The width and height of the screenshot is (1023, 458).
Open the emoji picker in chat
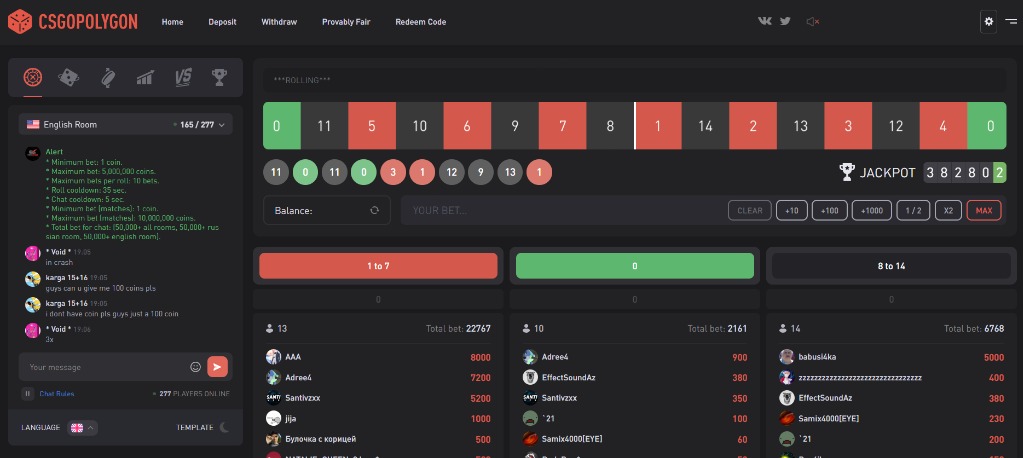point(195,367)
